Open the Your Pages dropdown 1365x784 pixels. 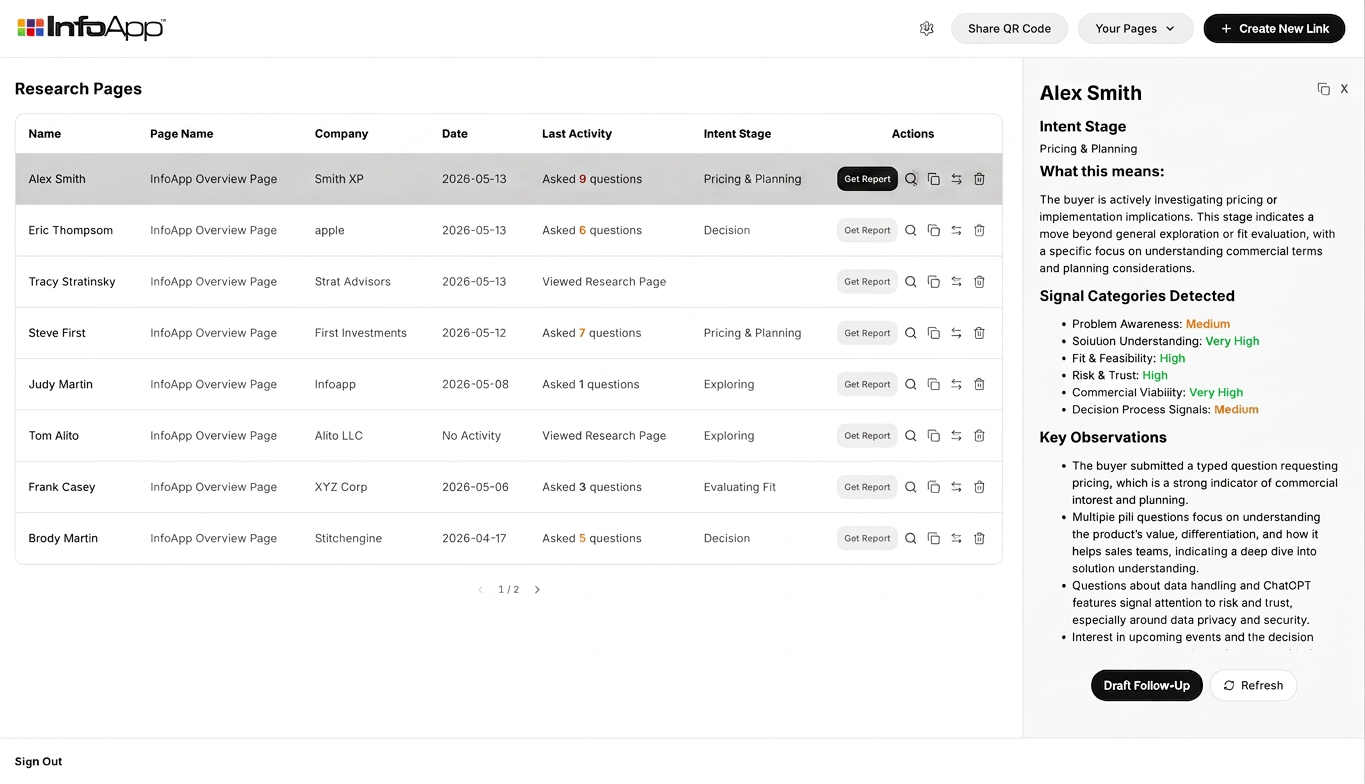pos(1135,29)
